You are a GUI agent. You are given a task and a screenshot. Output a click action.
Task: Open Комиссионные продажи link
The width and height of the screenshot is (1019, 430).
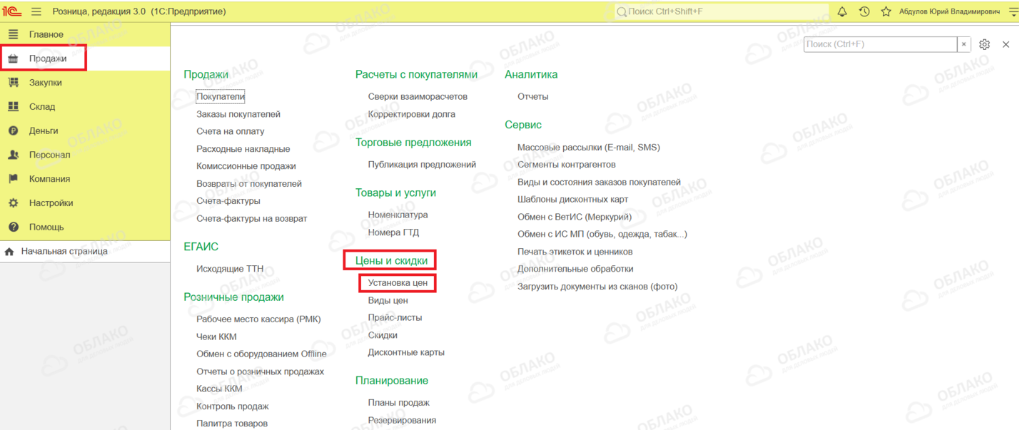tap(246, 166)
